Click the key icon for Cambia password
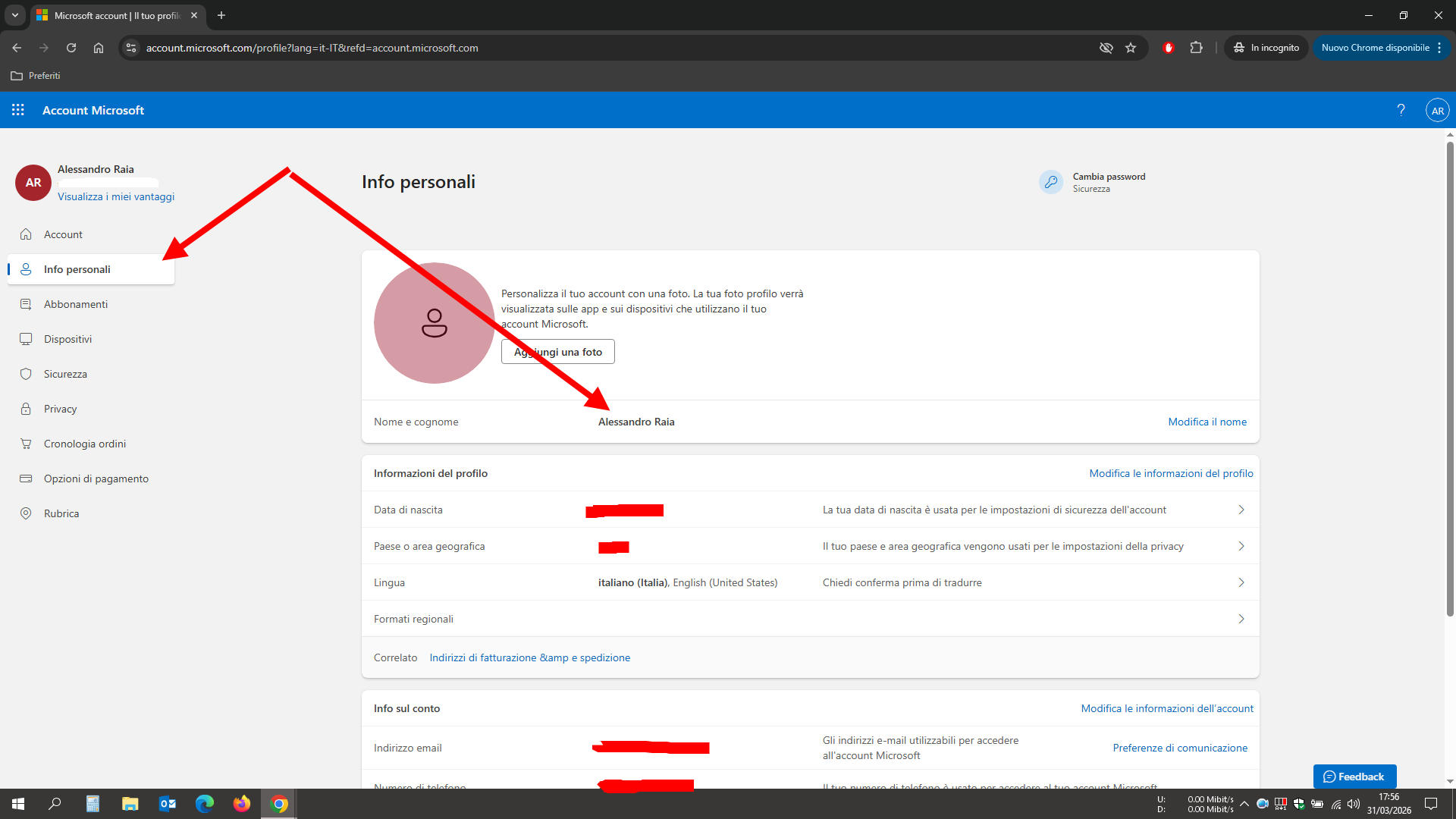This screenshot has width=1456, height=819. tap(1051, 182)
